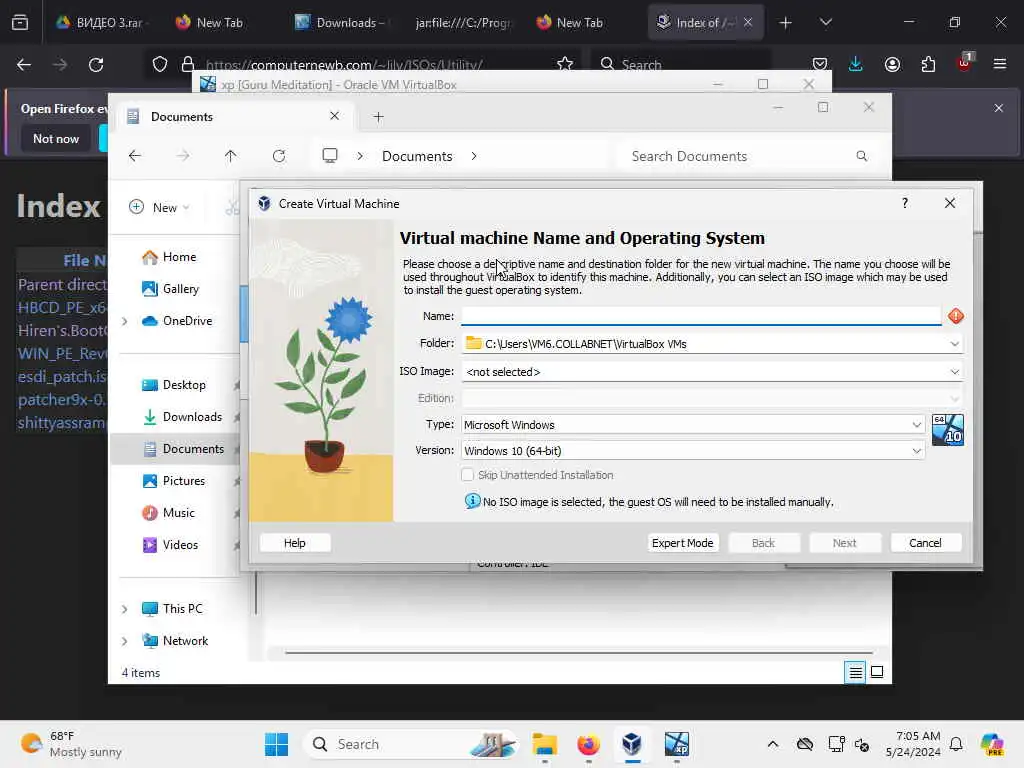Click Firefox downloads arrow icon in toolbar
Viewport: 1024px width, 768px height.
[856, 64]
